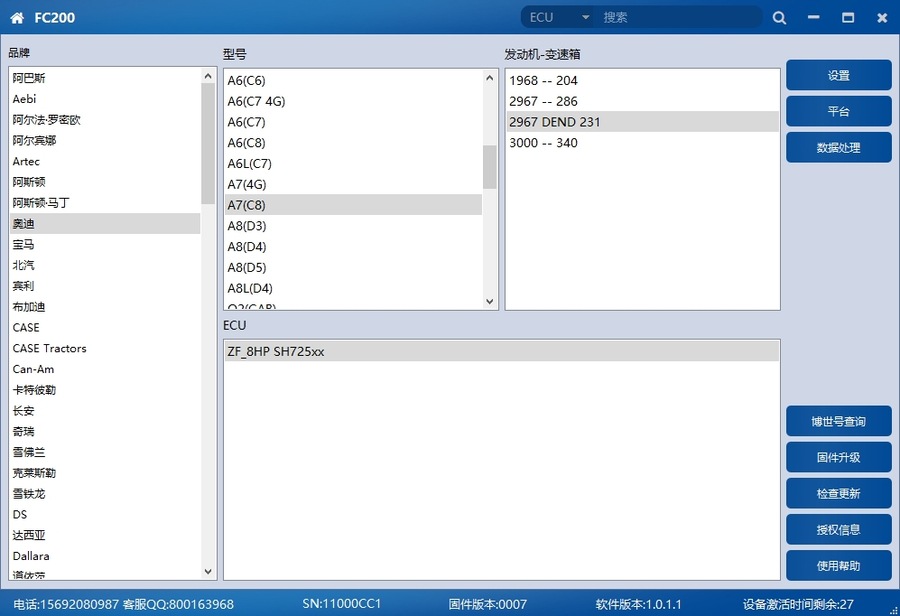Select brand 达西亚

point(105,535)
